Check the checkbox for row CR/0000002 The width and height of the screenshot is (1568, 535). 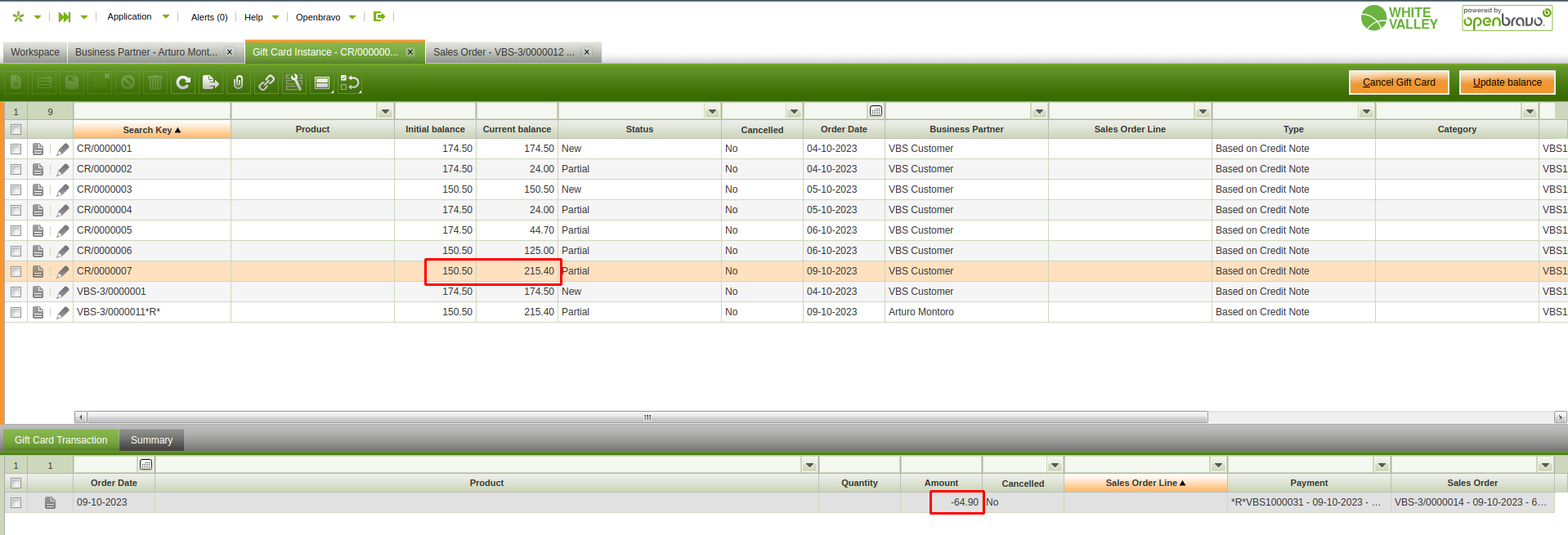16,169
